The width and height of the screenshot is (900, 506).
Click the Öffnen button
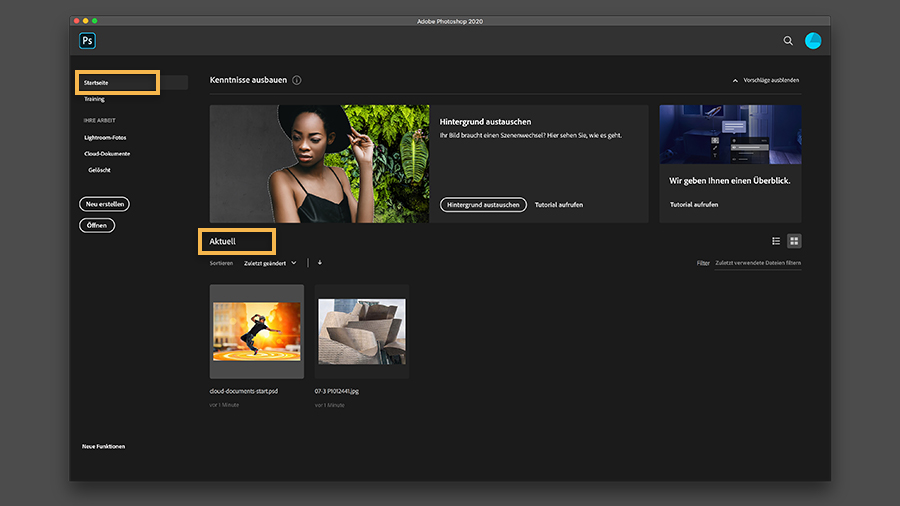point(97,225)
